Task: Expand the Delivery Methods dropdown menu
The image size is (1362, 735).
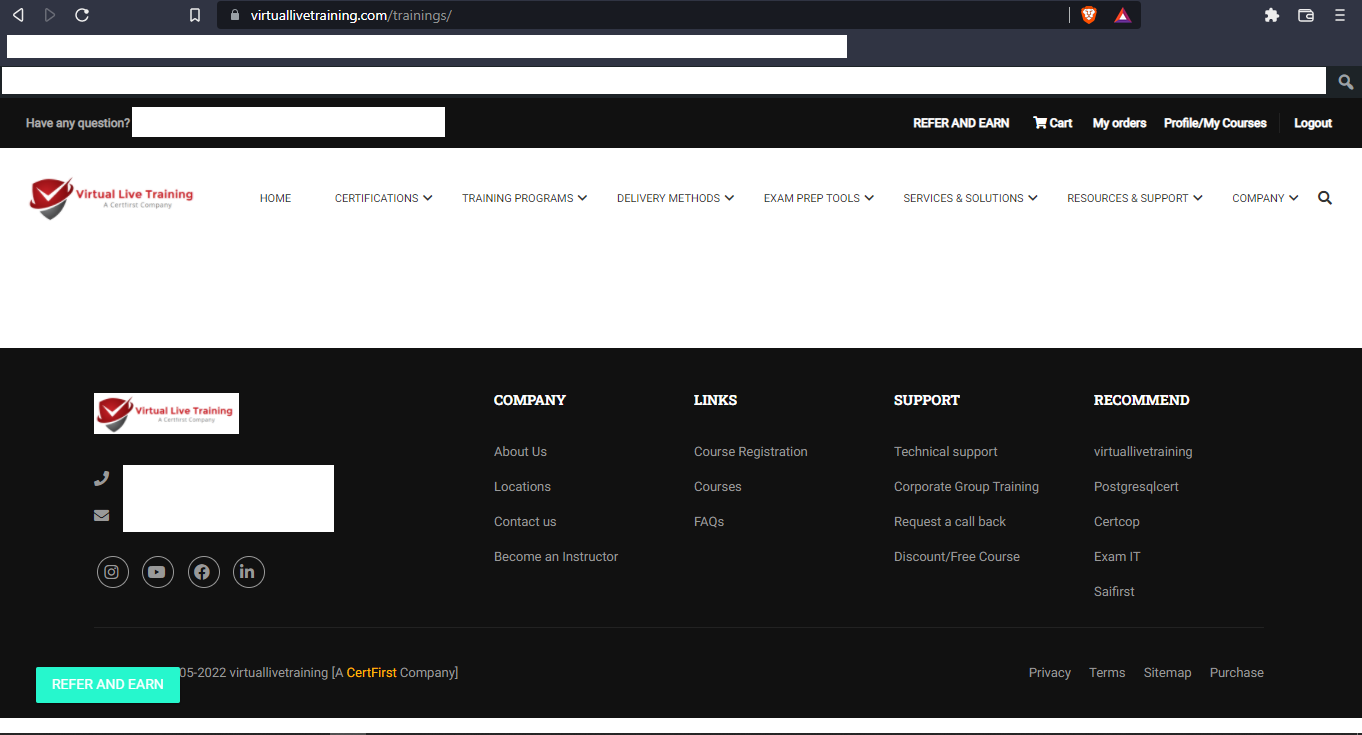Action: click(x=676, y=198)
